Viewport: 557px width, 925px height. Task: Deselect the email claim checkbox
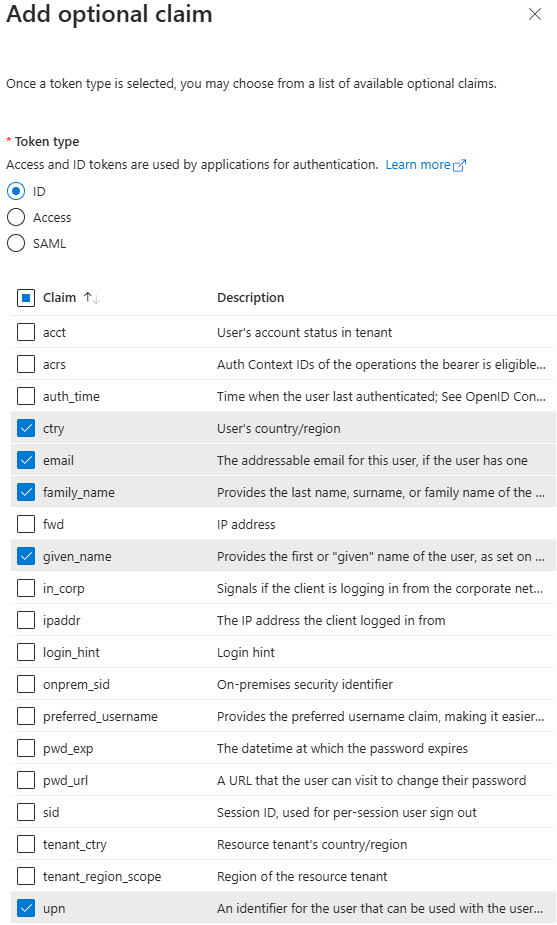pyautogui.click(x=26, y=460)
